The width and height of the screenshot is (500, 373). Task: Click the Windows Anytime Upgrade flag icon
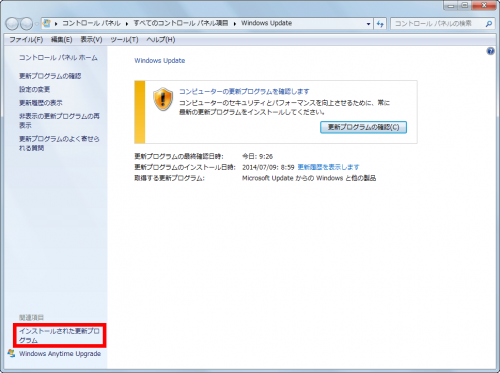(11, 353)
